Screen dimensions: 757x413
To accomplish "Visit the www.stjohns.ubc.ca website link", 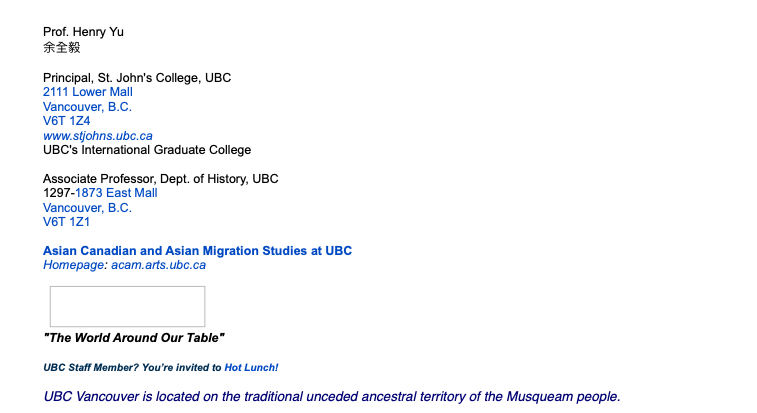I will 98,136.
